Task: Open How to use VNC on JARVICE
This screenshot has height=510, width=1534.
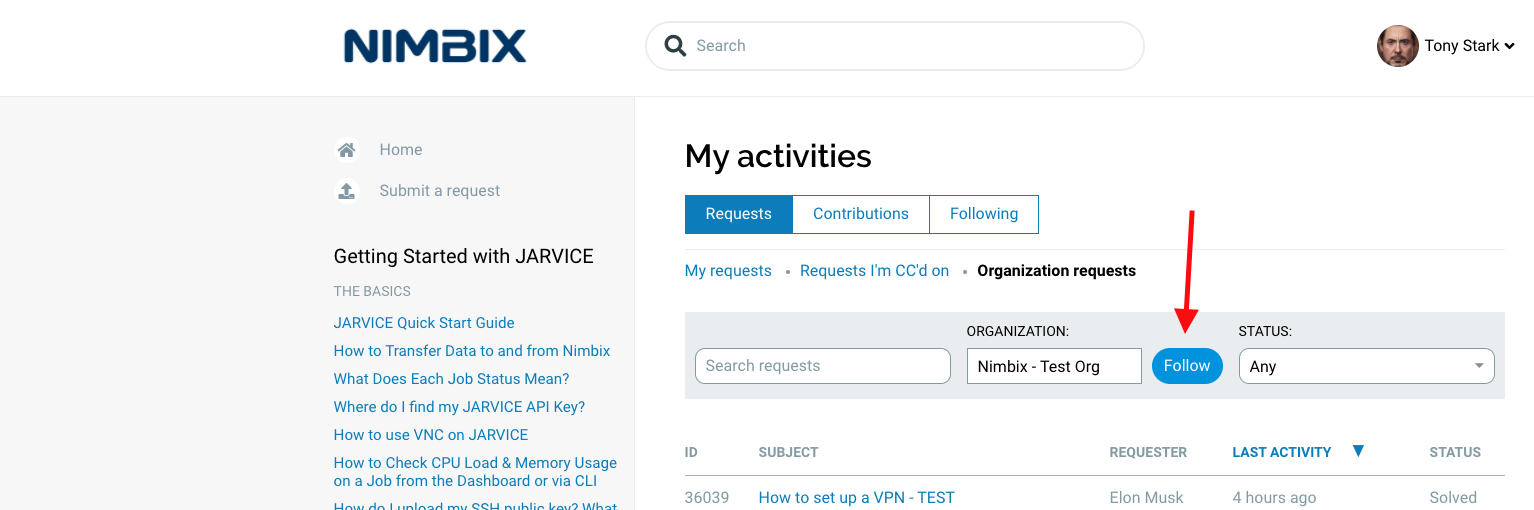Action: [x=431, y=435]
